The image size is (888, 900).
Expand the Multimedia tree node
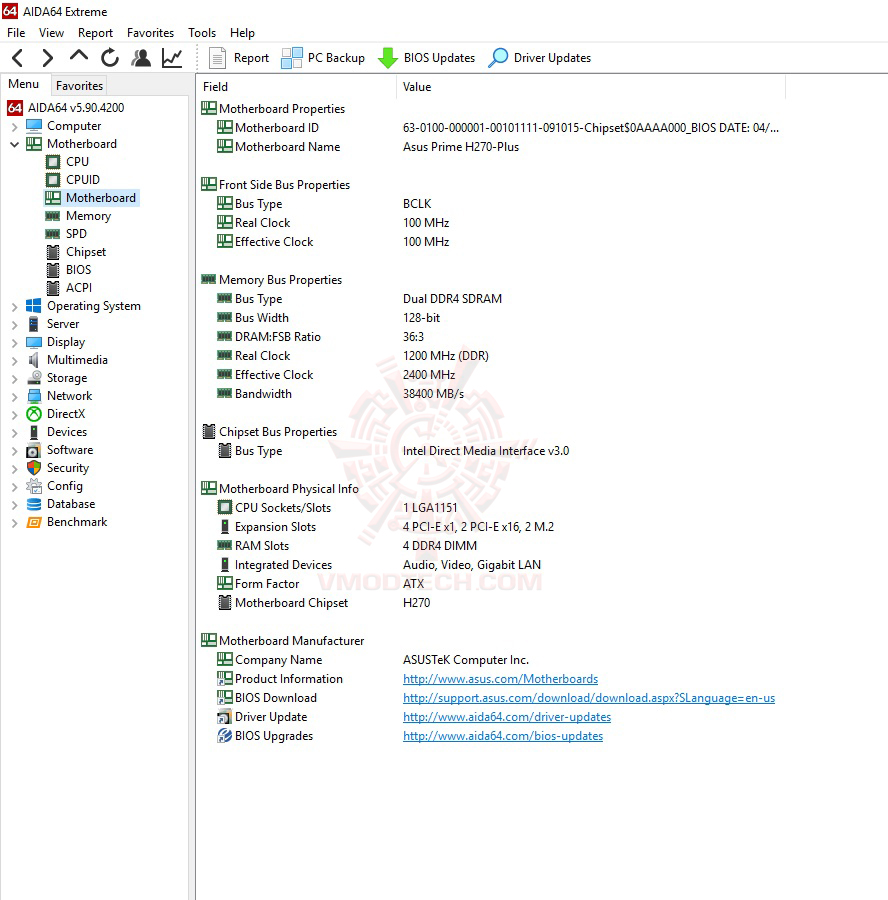[15, 360]
